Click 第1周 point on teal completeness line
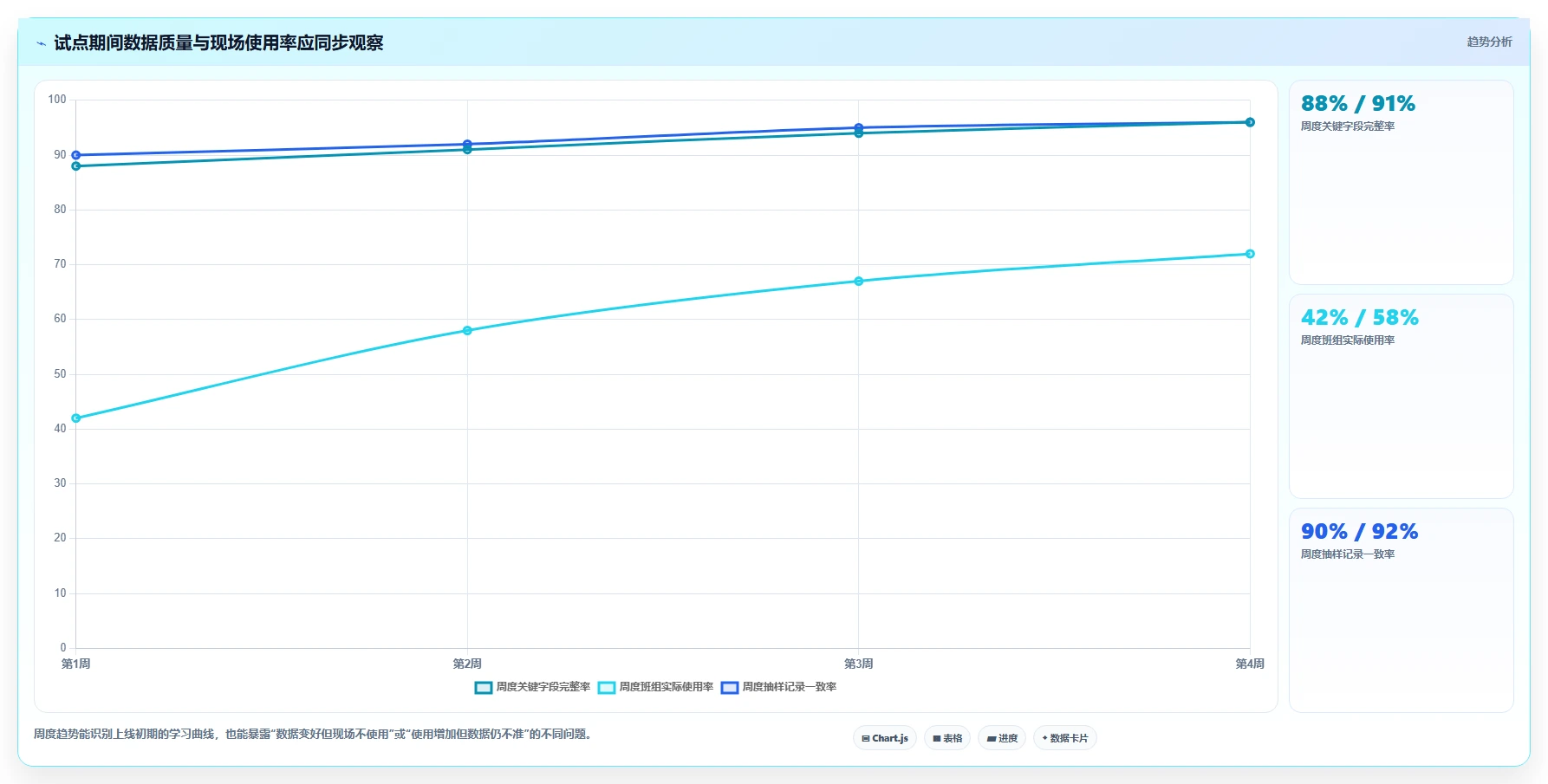 click(x=76, y=166)
